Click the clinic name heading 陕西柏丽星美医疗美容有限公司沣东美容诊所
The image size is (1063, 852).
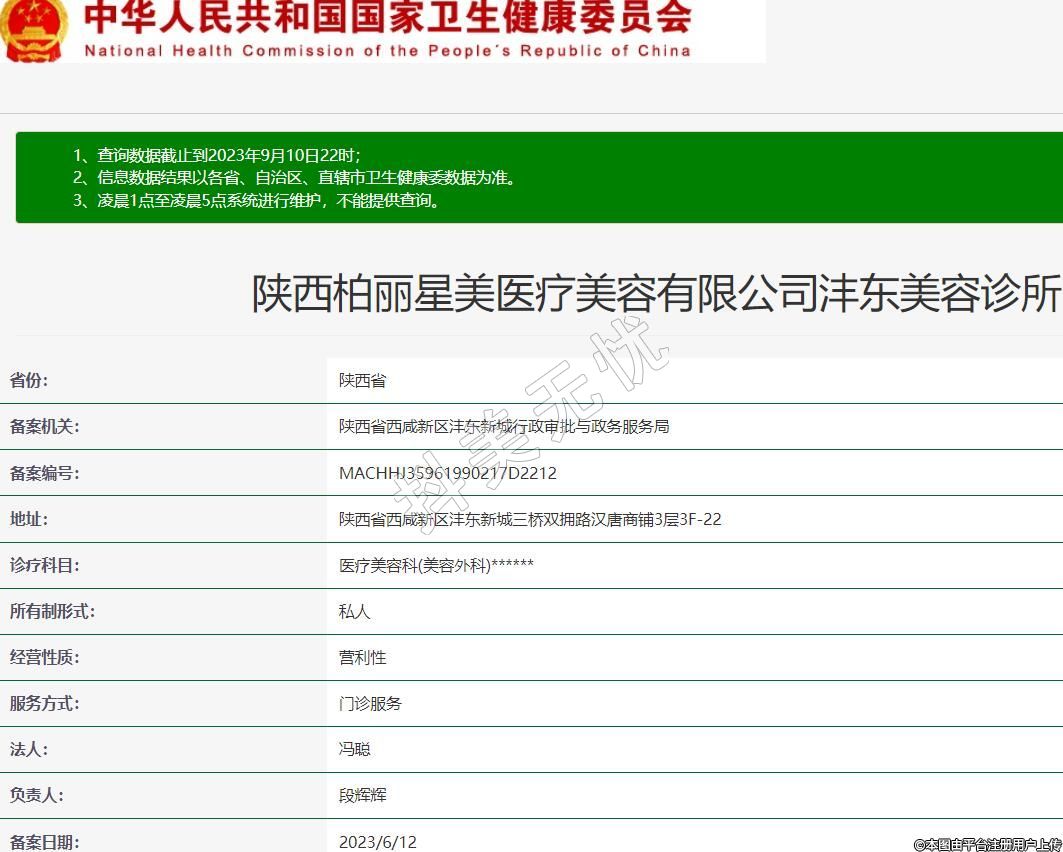[655, 294]
